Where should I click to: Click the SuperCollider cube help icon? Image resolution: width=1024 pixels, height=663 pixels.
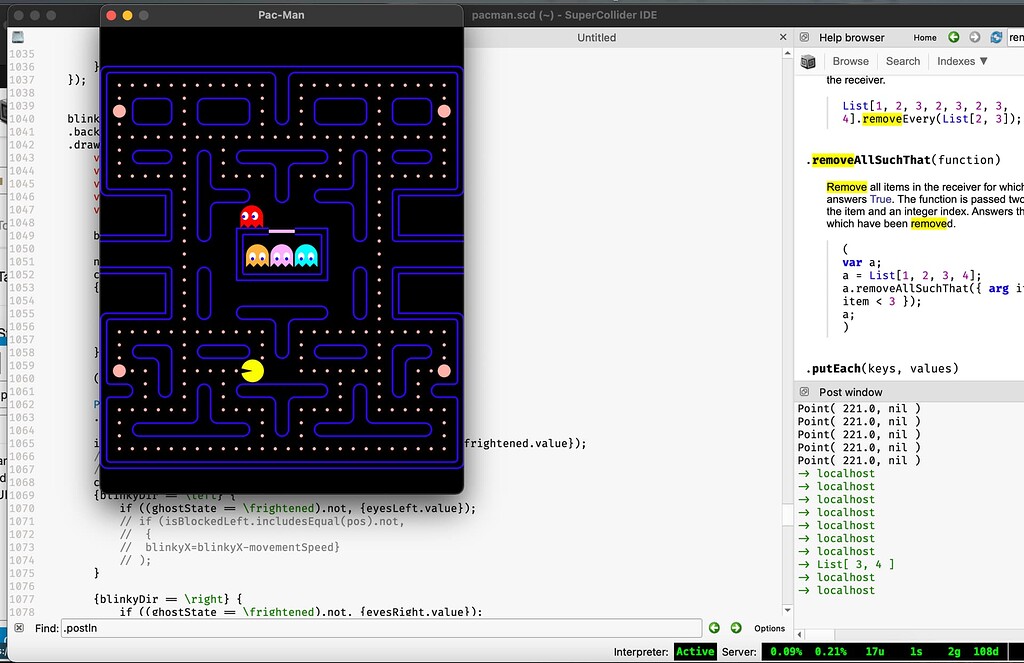(x=808, y=61)
